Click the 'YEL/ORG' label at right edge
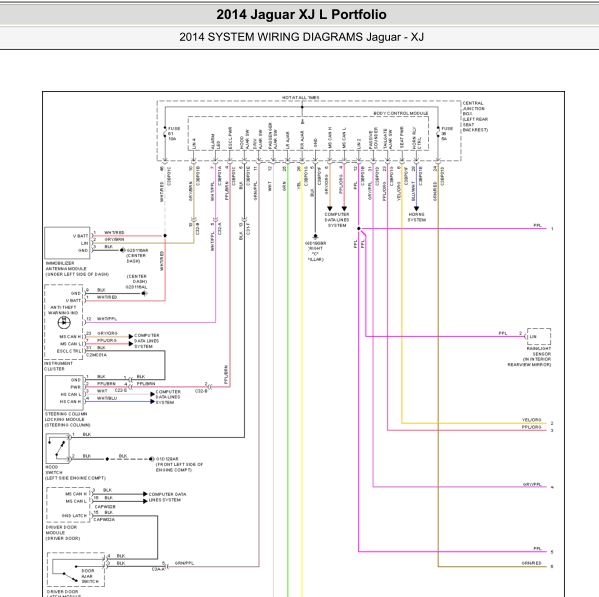 tap(531, 420)
